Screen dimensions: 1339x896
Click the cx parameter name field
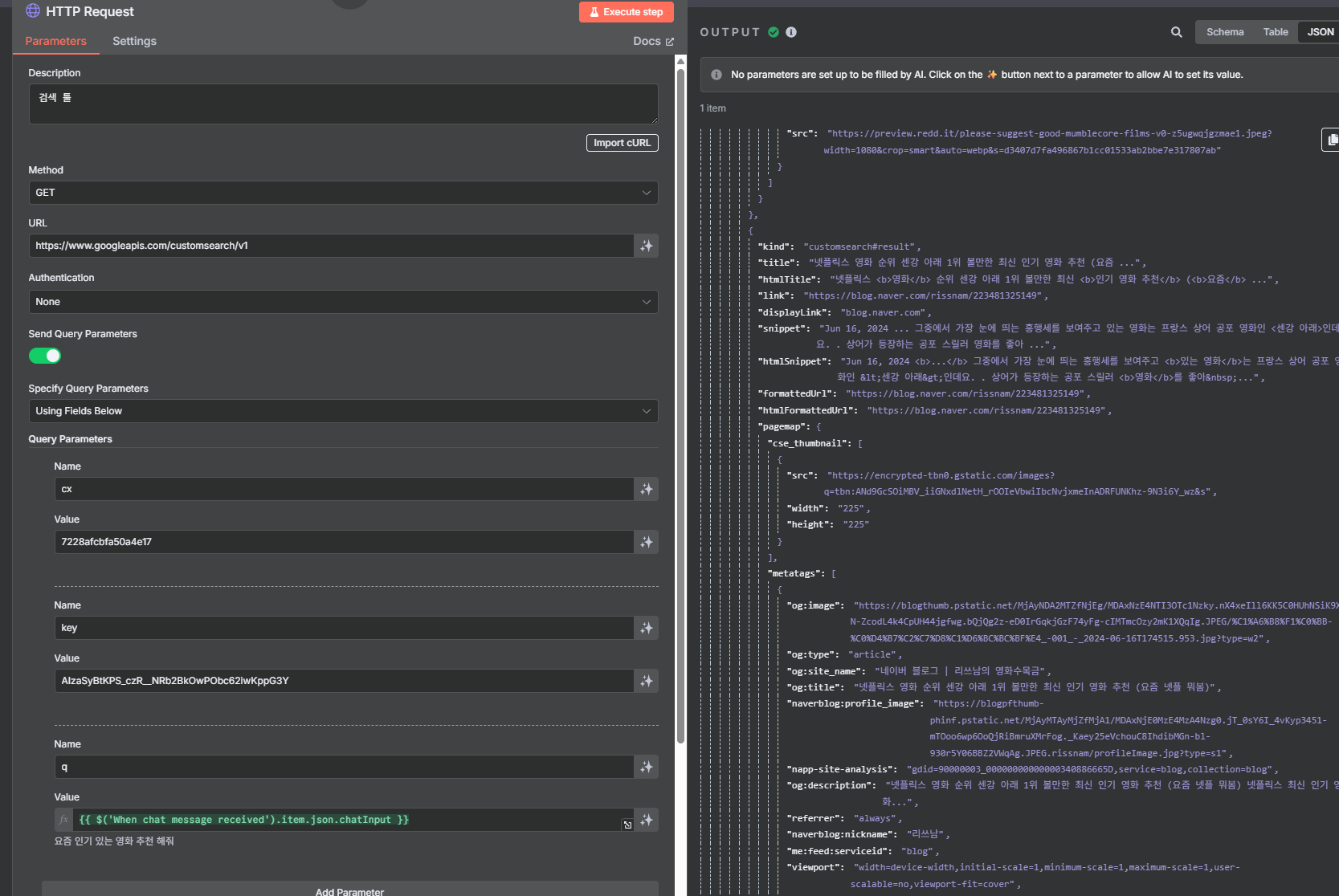pos(345,489)
